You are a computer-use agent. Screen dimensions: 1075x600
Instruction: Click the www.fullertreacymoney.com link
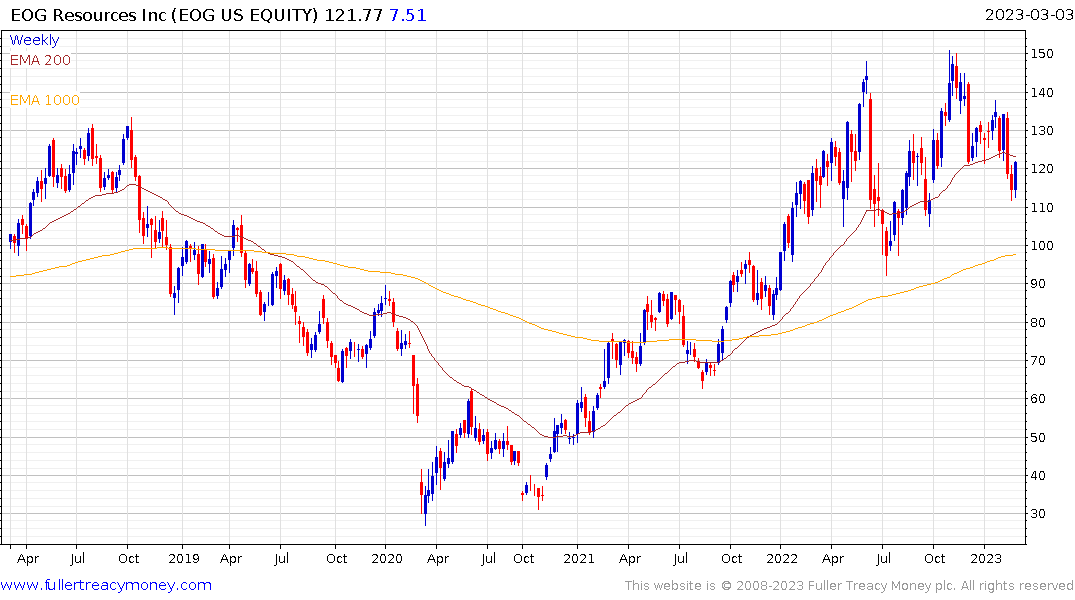click(x=106, y=585)
